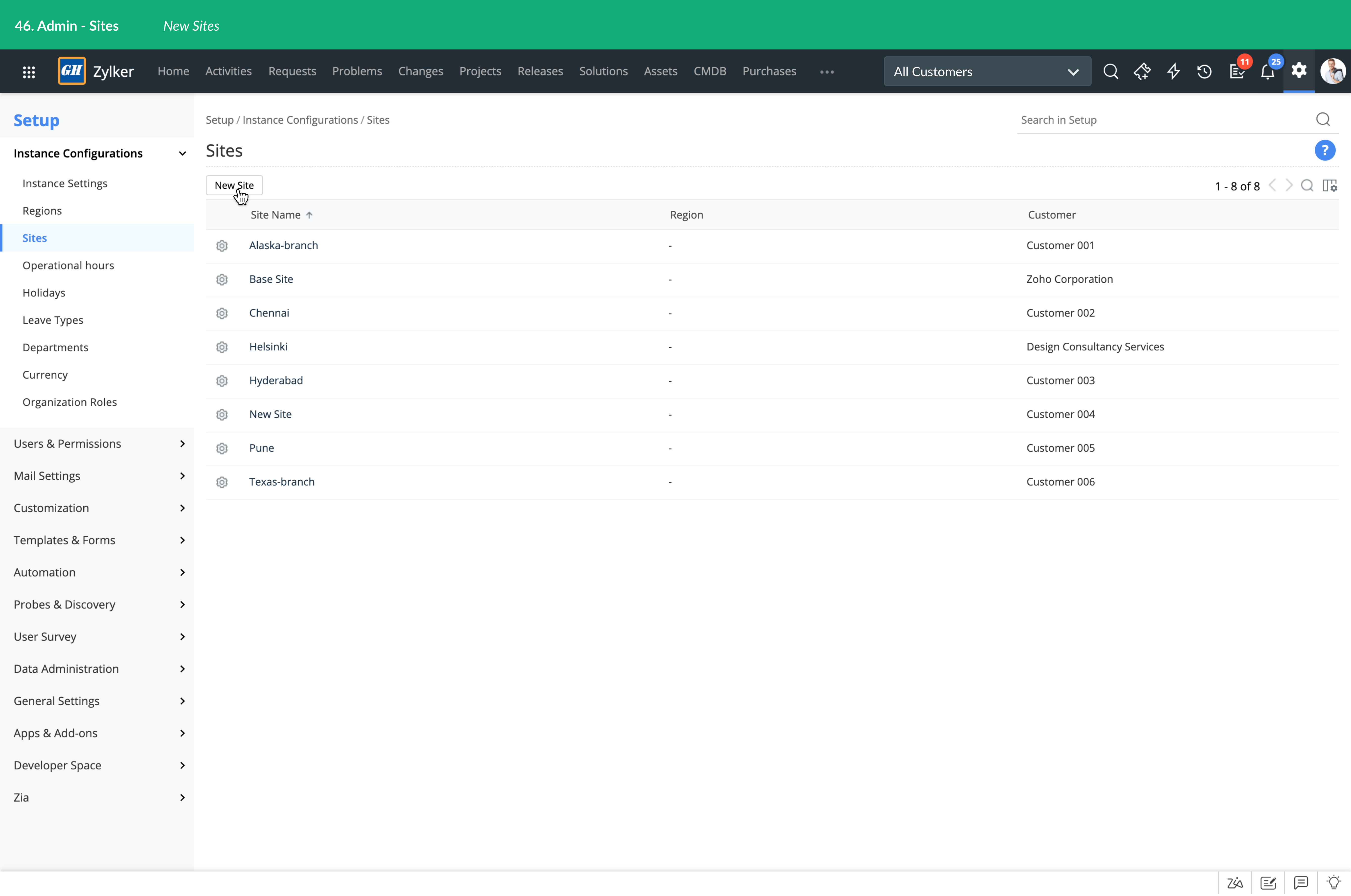Click the search icon in Setup search
The width and height of the screenshot is (1351, 896).
coord(1323,119)
